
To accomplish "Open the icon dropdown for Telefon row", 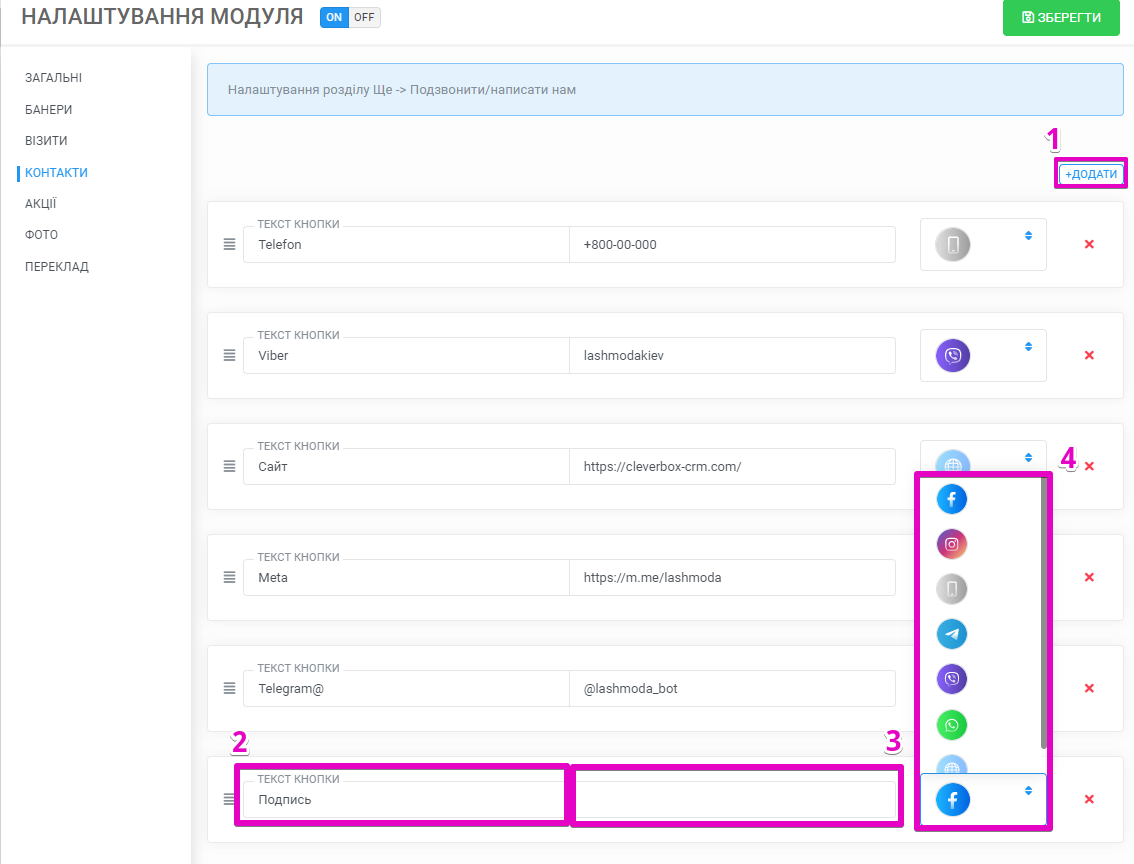I will click(x=983, y=244).
